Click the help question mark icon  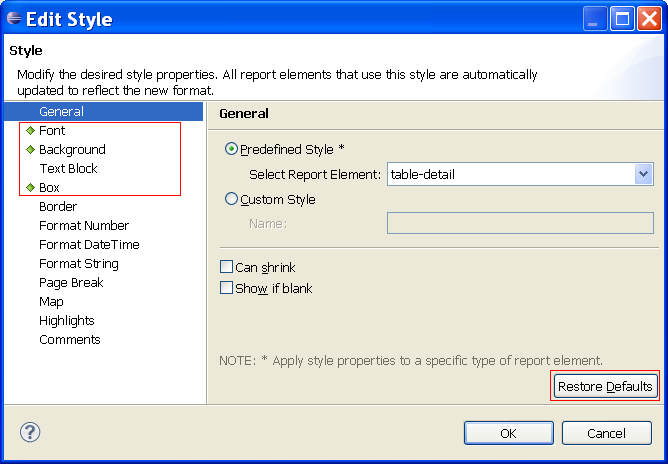point(29,433)
